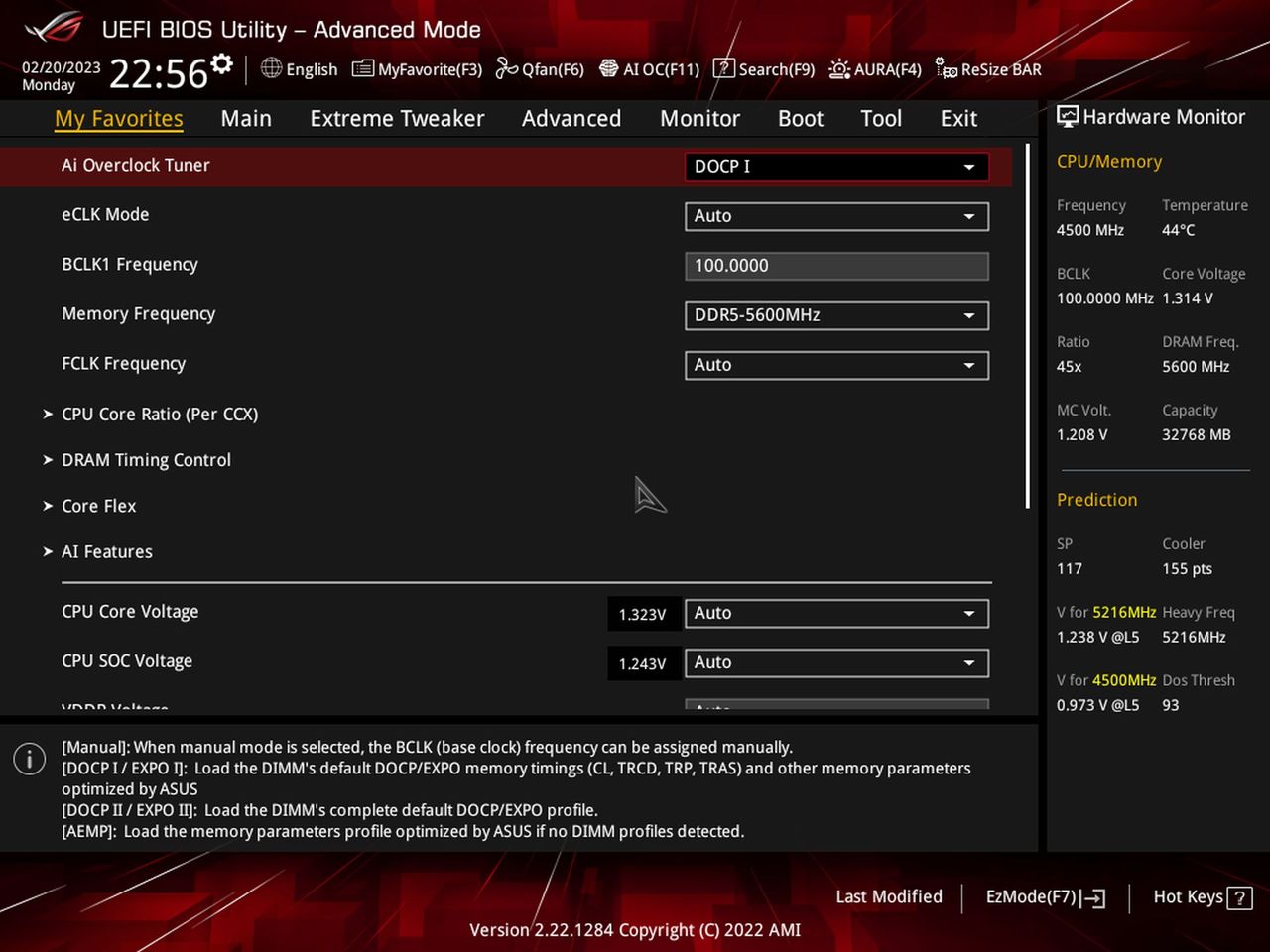Click the 1.314 V core voltage value
Screen dimensions: 1270x952
click(1188, 298)
